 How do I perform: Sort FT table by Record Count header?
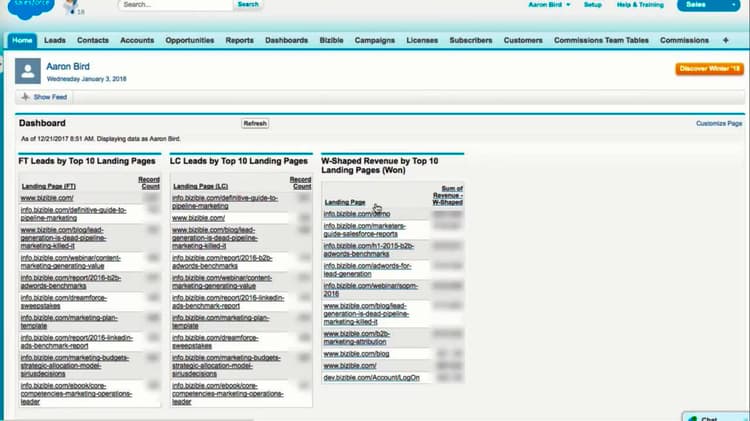(149, 183)
